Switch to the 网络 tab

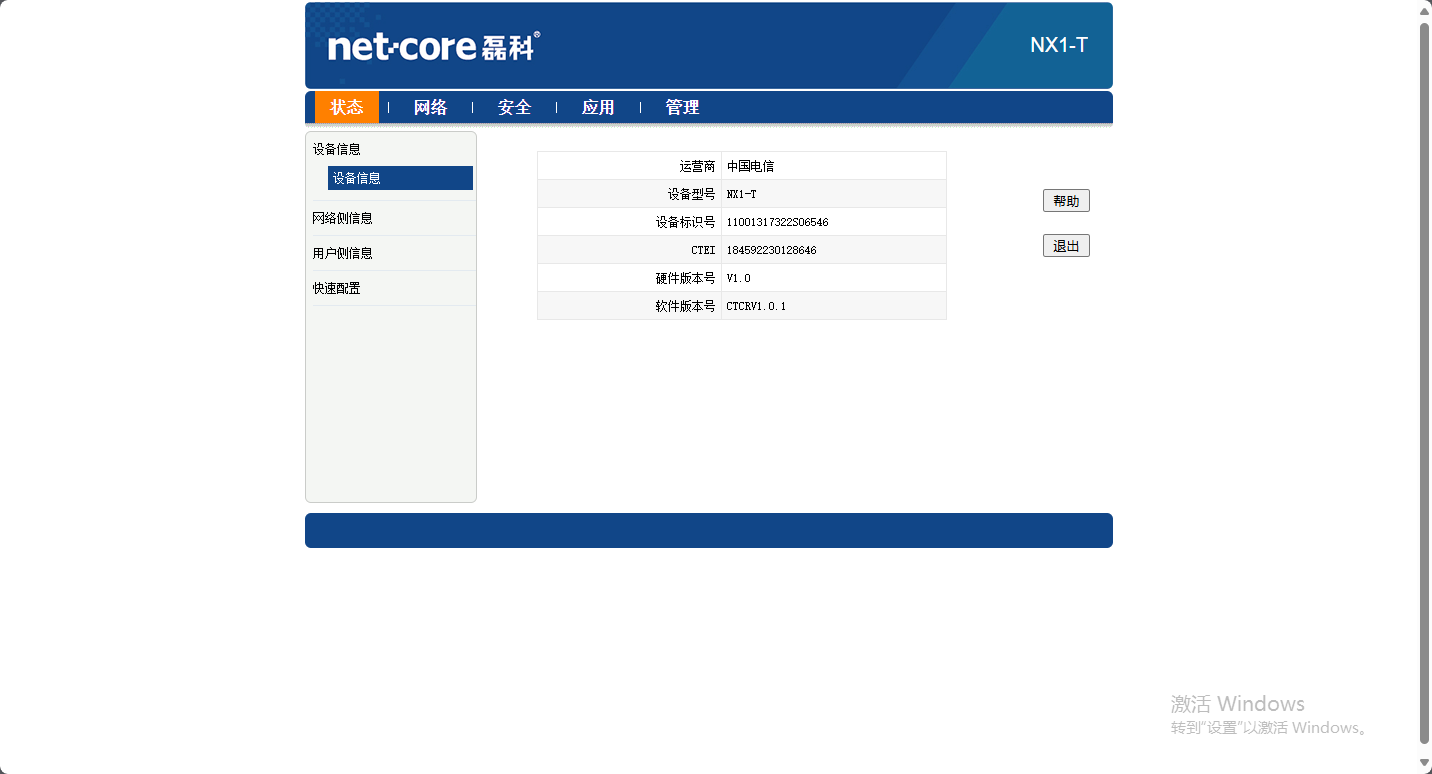point(430,107)
